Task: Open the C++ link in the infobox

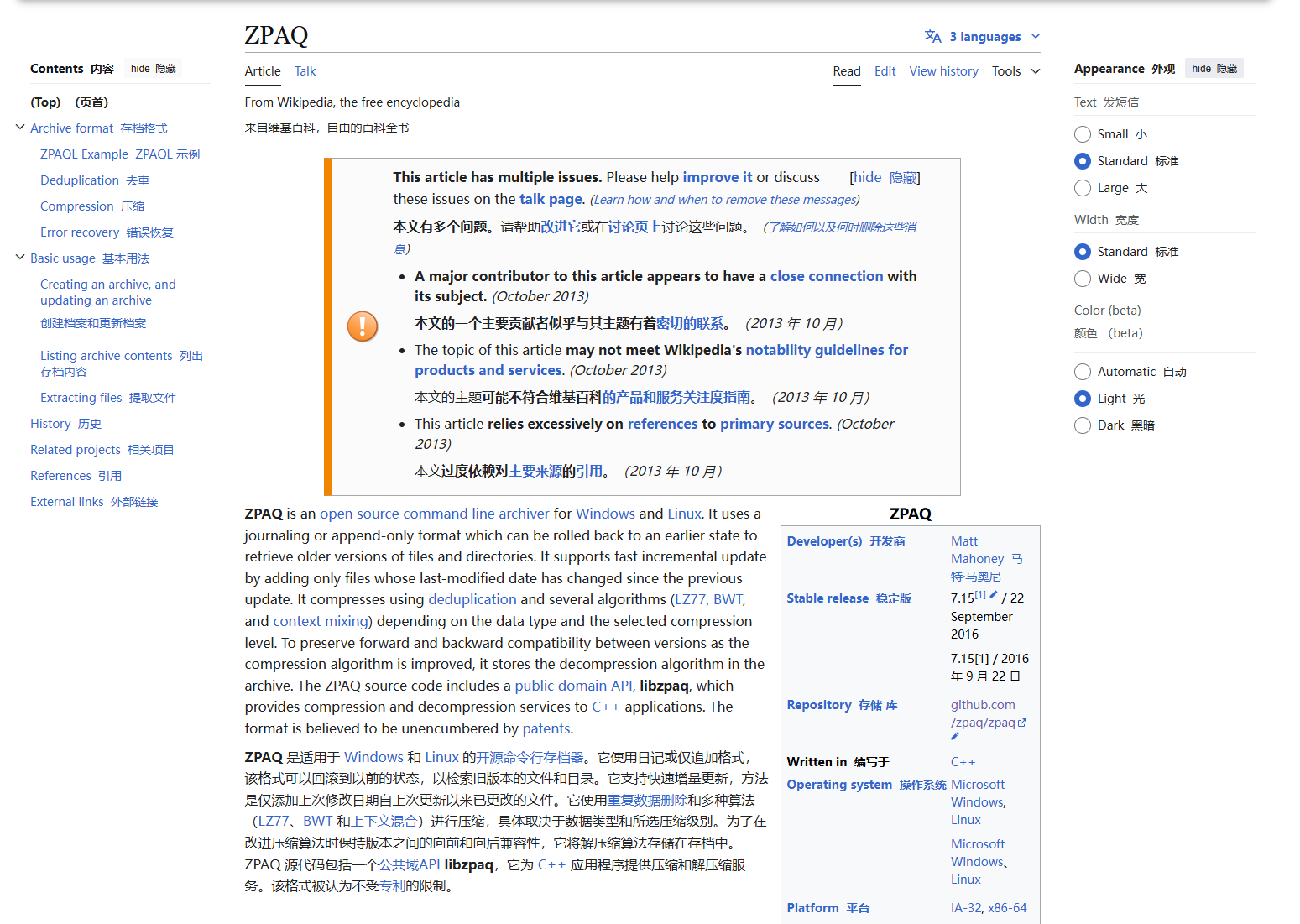Action: (963, 762)
